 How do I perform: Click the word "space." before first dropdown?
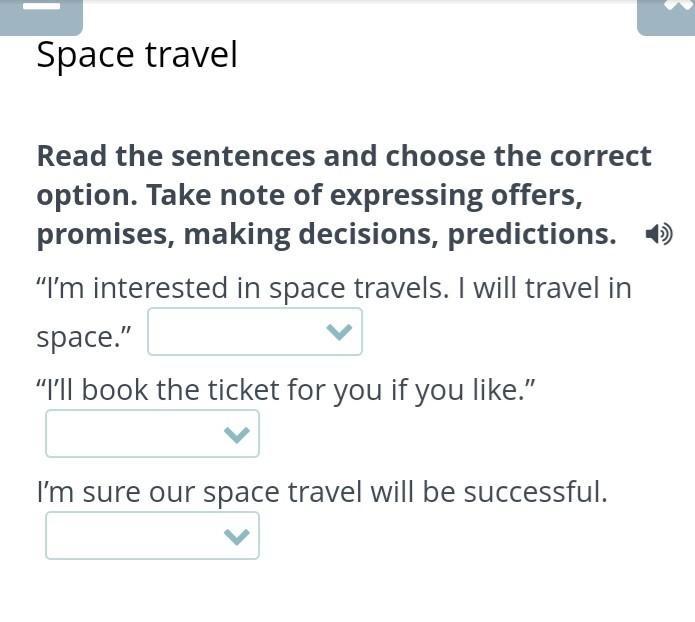coord(84,338)
